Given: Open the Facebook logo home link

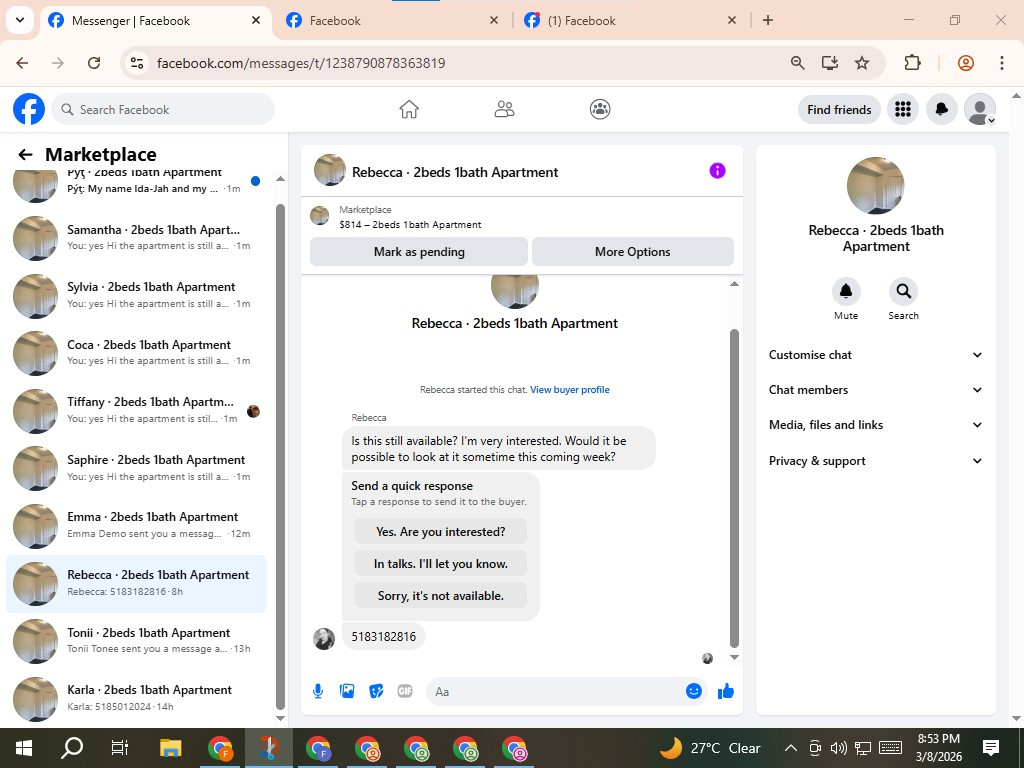Looking at the screenshot, I should [x=29, y=109].
